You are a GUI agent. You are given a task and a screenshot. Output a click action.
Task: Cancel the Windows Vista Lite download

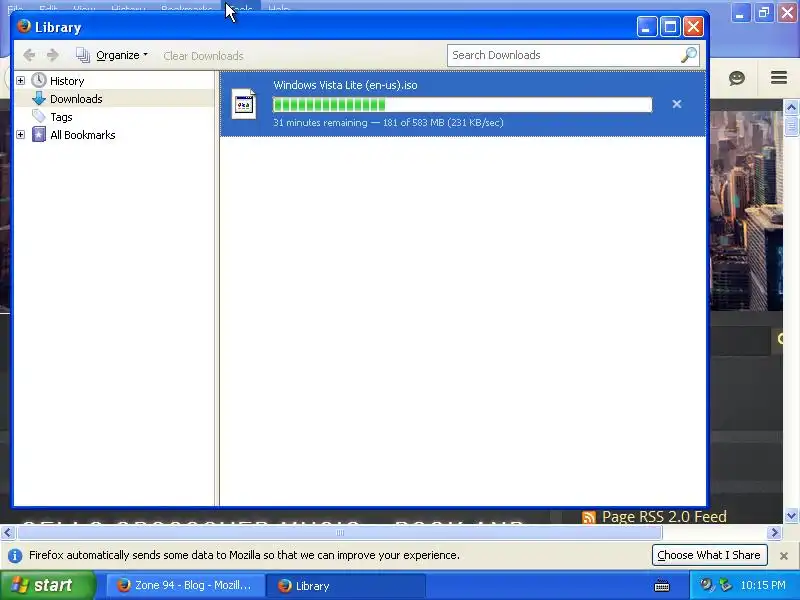[x=677, y=104]
